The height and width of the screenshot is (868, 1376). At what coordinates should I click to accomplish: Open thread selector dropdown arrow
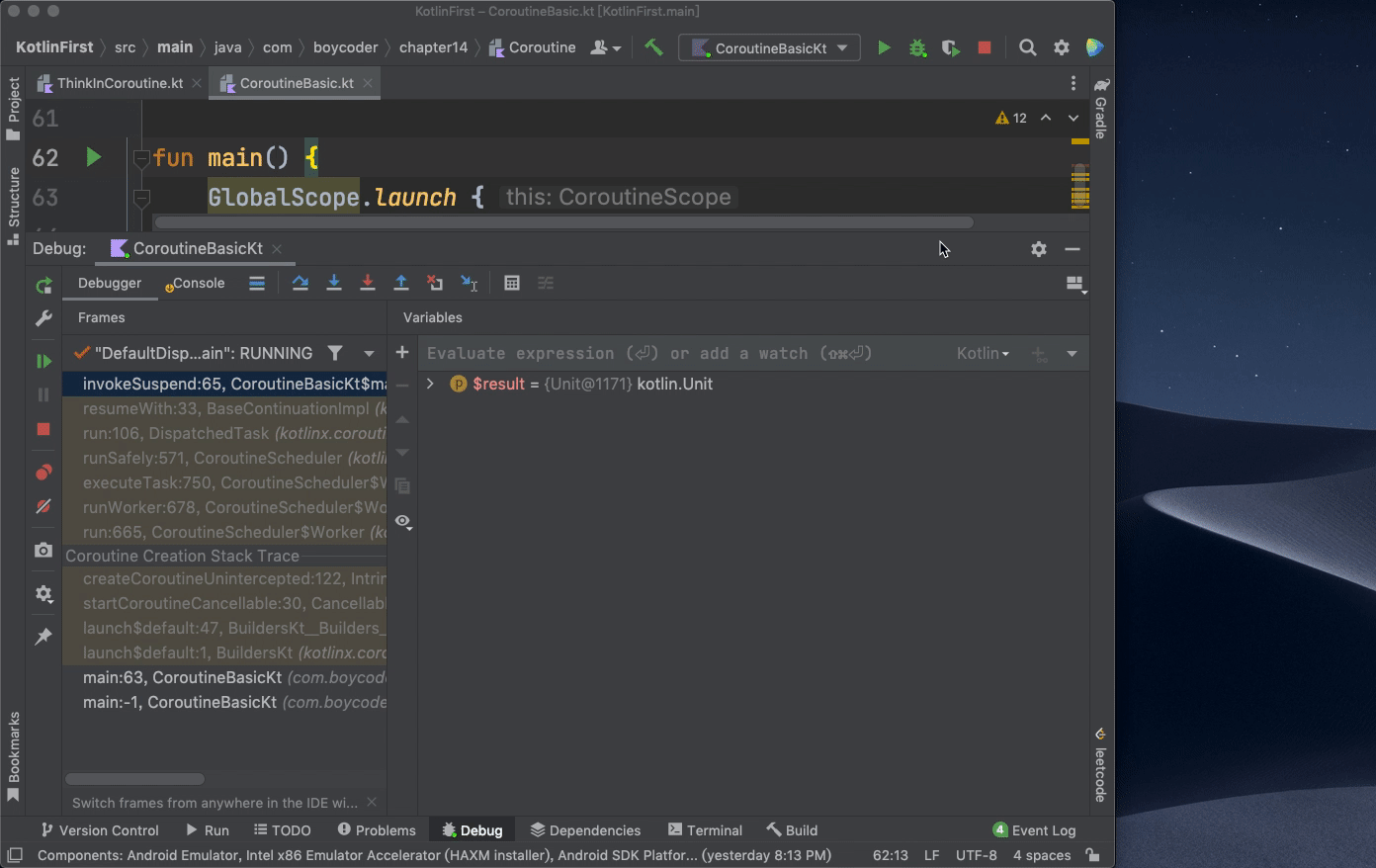[369, 353]
